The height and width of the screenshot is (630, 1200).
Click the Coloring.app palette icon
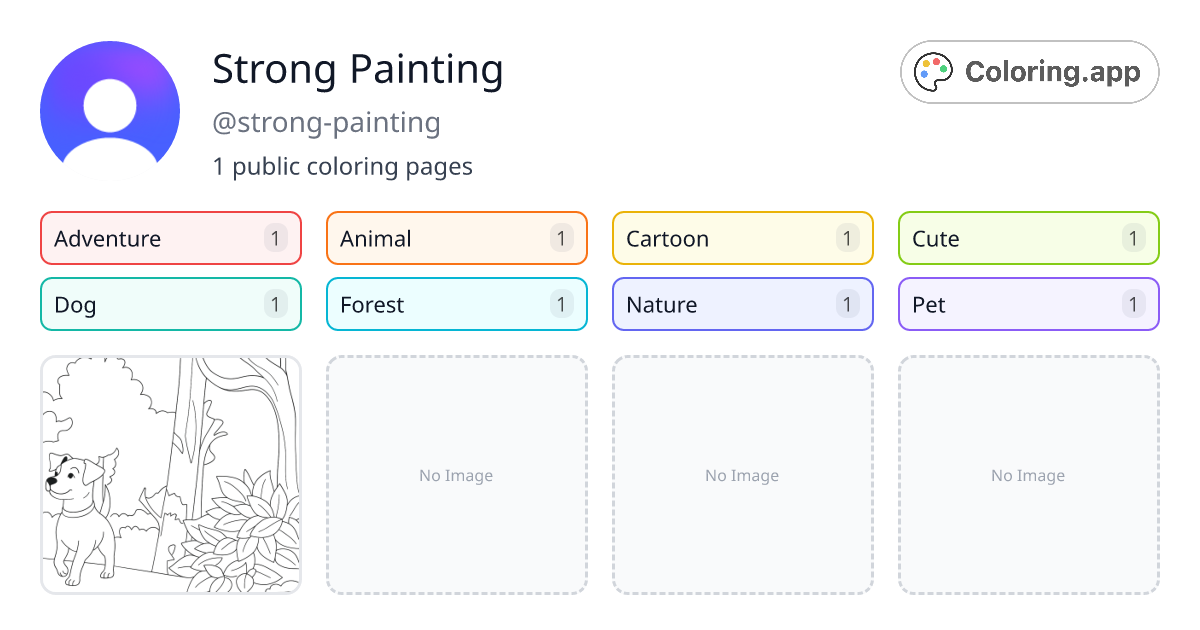point(933,71)
